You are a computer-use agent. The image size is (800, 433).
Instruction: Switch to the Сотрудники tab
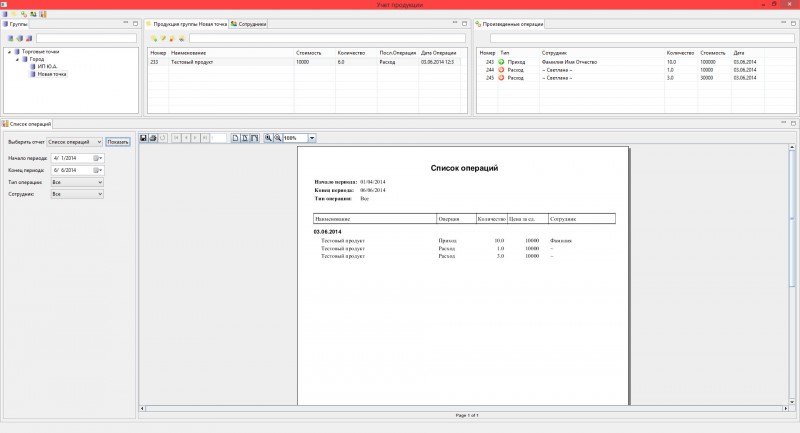click(x=248, y=24)
